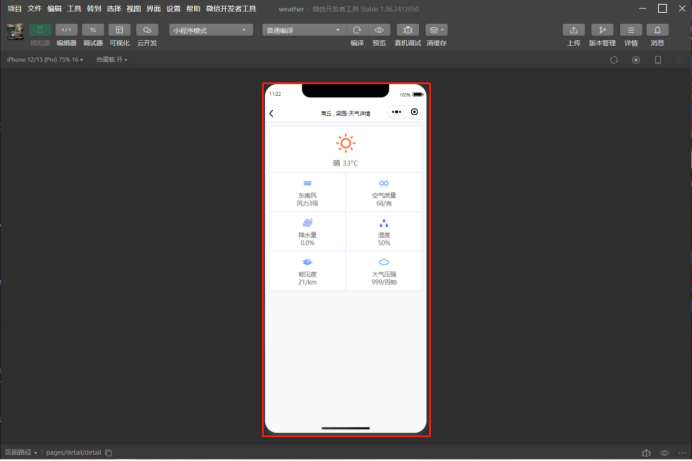Open the more options ellipsis in status bar

click(682, 453)
